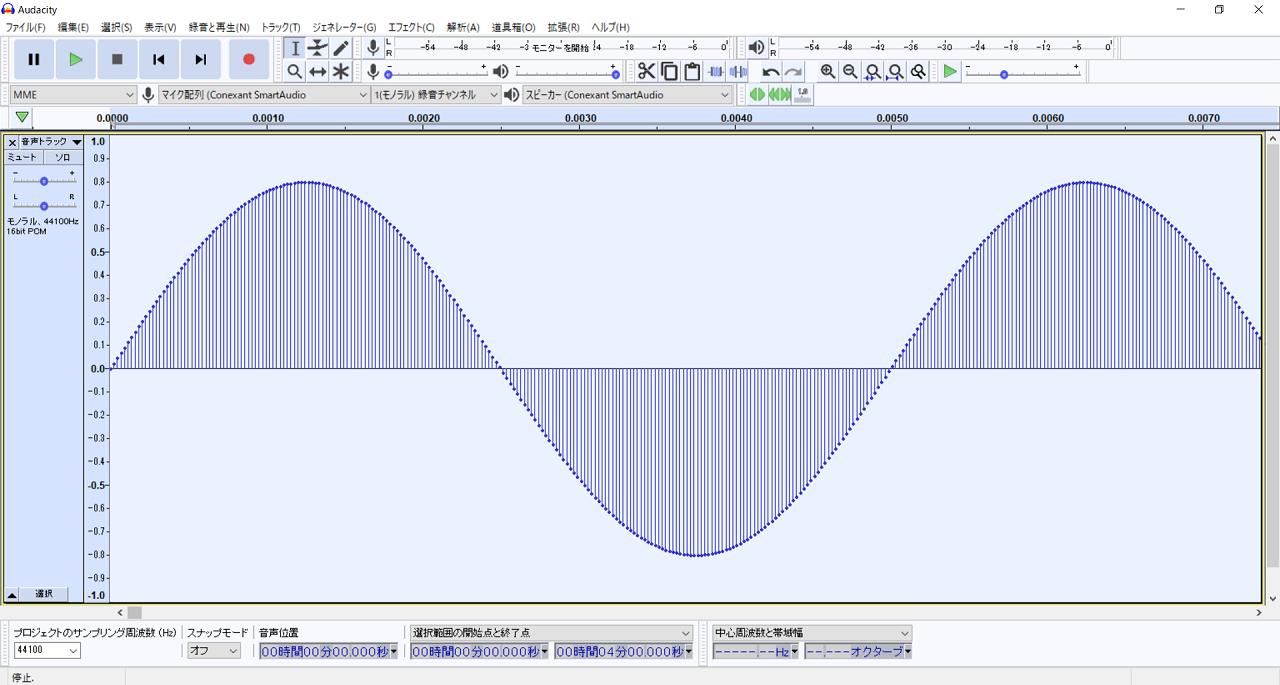Open the マイク配列 recording device dropdown
Screen dimensions: 1280x685
pos(264,94)
